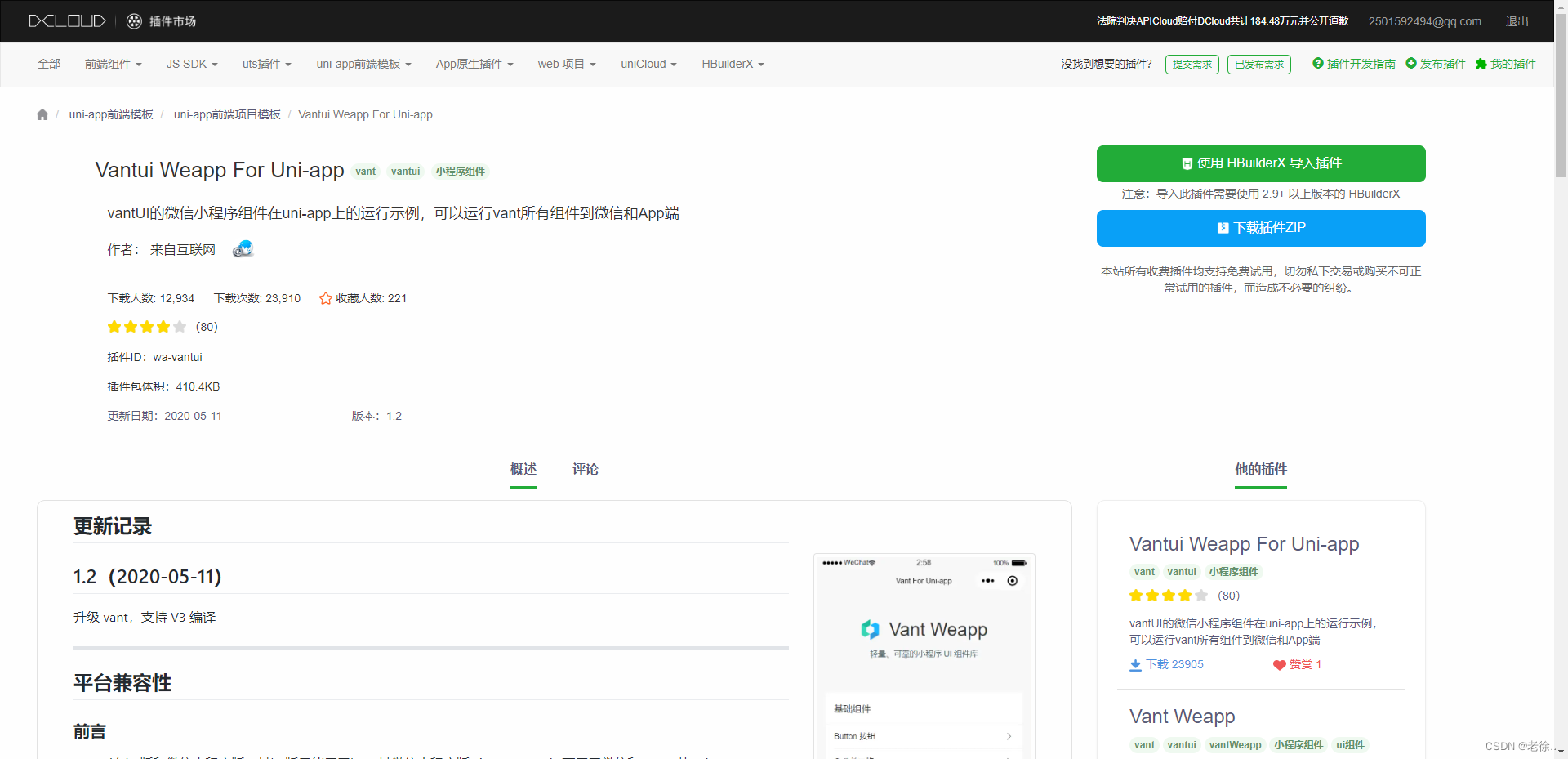Expand the 前端组件 dropdown
This screenshot has width=1568, height=759.
coord(113,64)
